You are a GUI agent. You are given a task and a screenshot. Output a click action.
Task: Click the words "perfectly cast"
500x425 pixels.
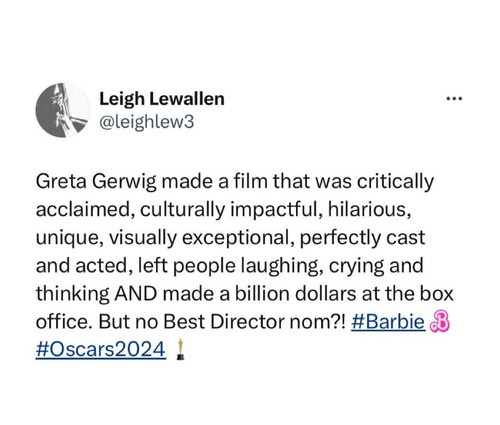tap(362, 238)
